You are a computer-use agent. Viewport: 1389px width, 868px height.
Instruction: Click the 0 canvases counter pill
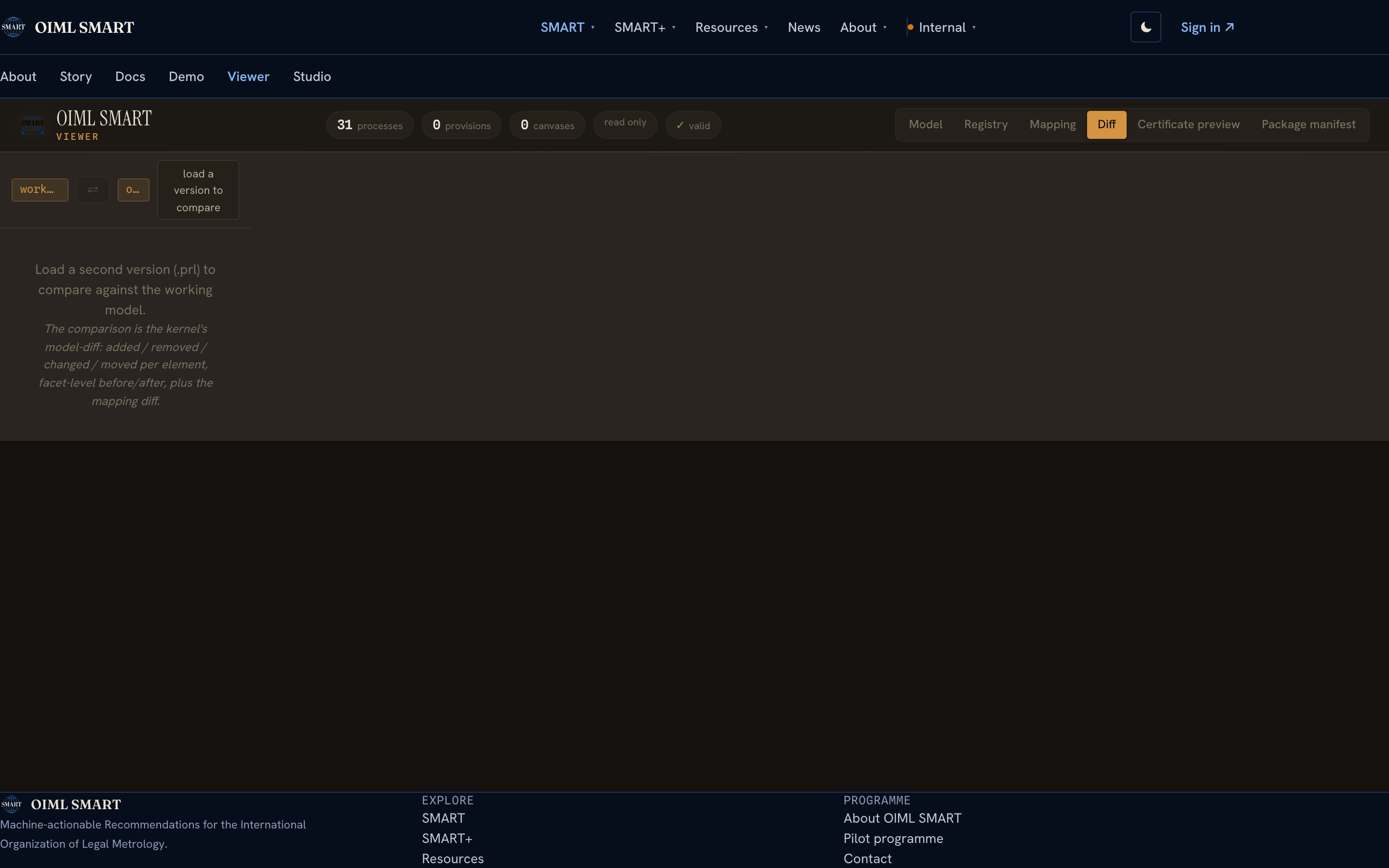[547, 124]
